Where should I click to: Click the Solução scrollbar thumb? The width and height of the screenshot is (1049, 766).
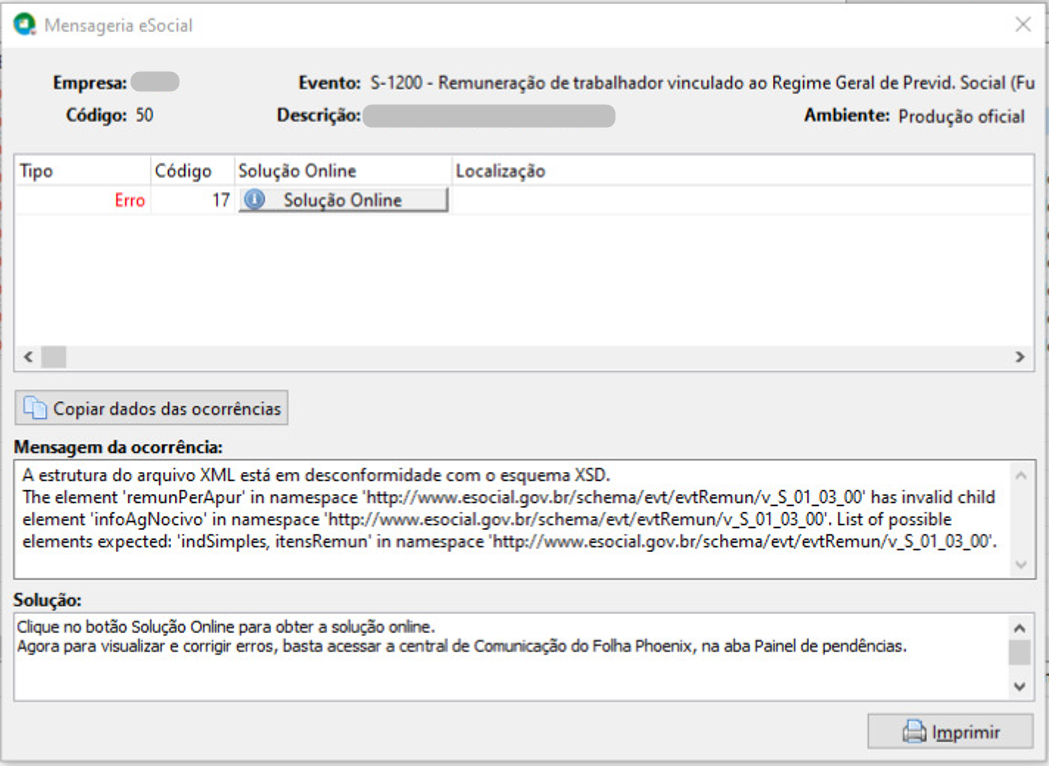1020,652
